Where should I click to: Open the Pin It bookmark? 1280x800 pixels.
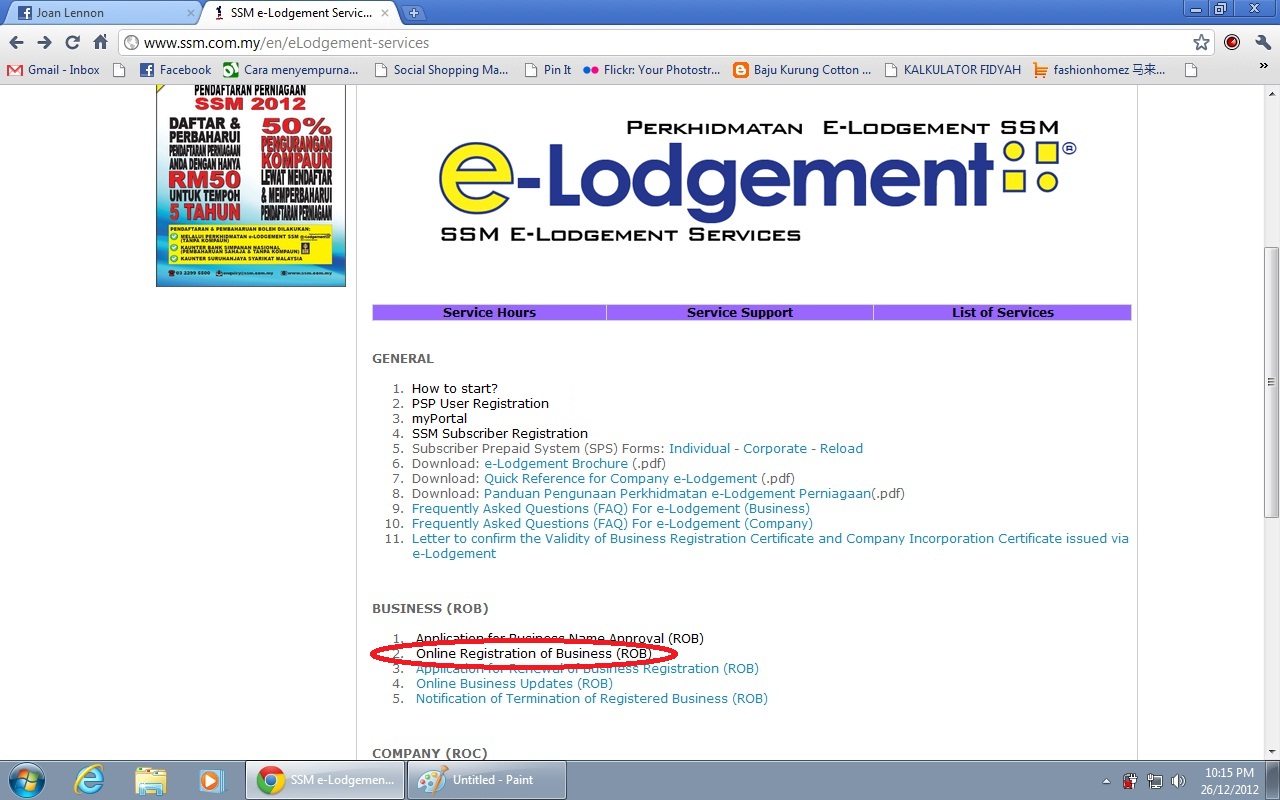coord(547,70)
